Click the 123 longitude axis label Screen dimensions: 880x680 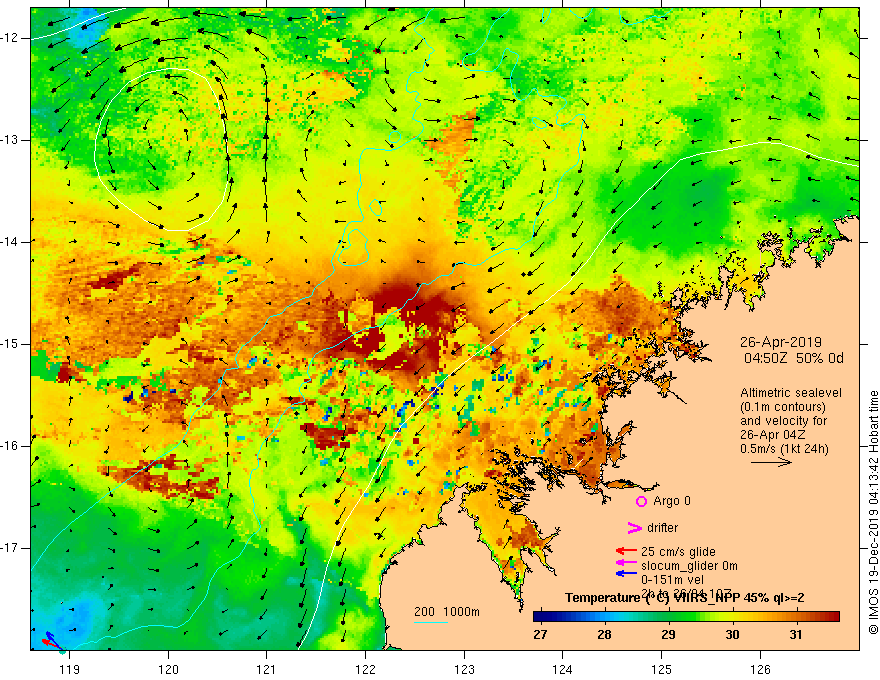pos(464,669)
